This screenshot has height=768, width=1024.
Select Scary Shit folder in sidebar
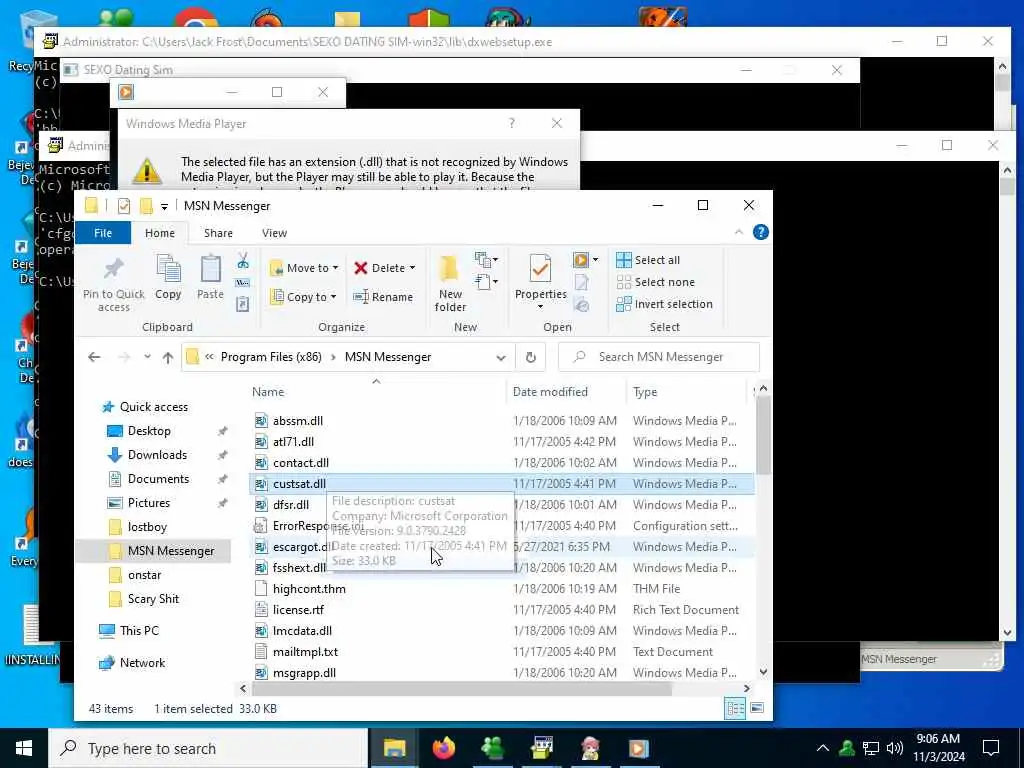(153, 599)
